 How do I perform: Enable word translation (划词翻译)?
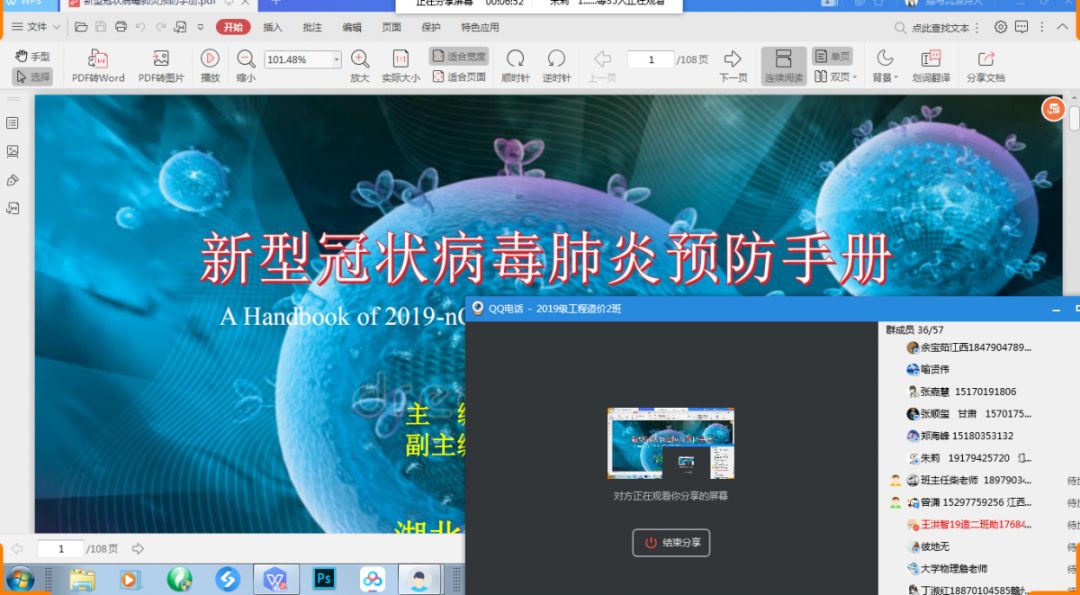pos(931,66)
